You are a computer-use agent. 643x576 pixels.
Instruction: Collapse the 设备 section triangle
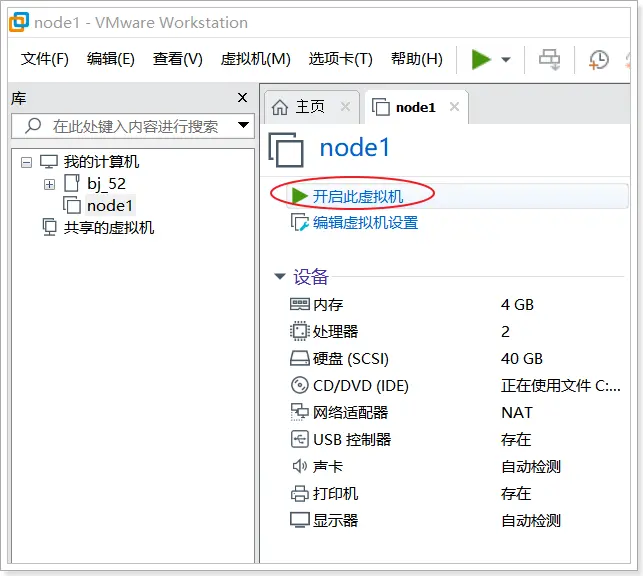click(280, 276)
